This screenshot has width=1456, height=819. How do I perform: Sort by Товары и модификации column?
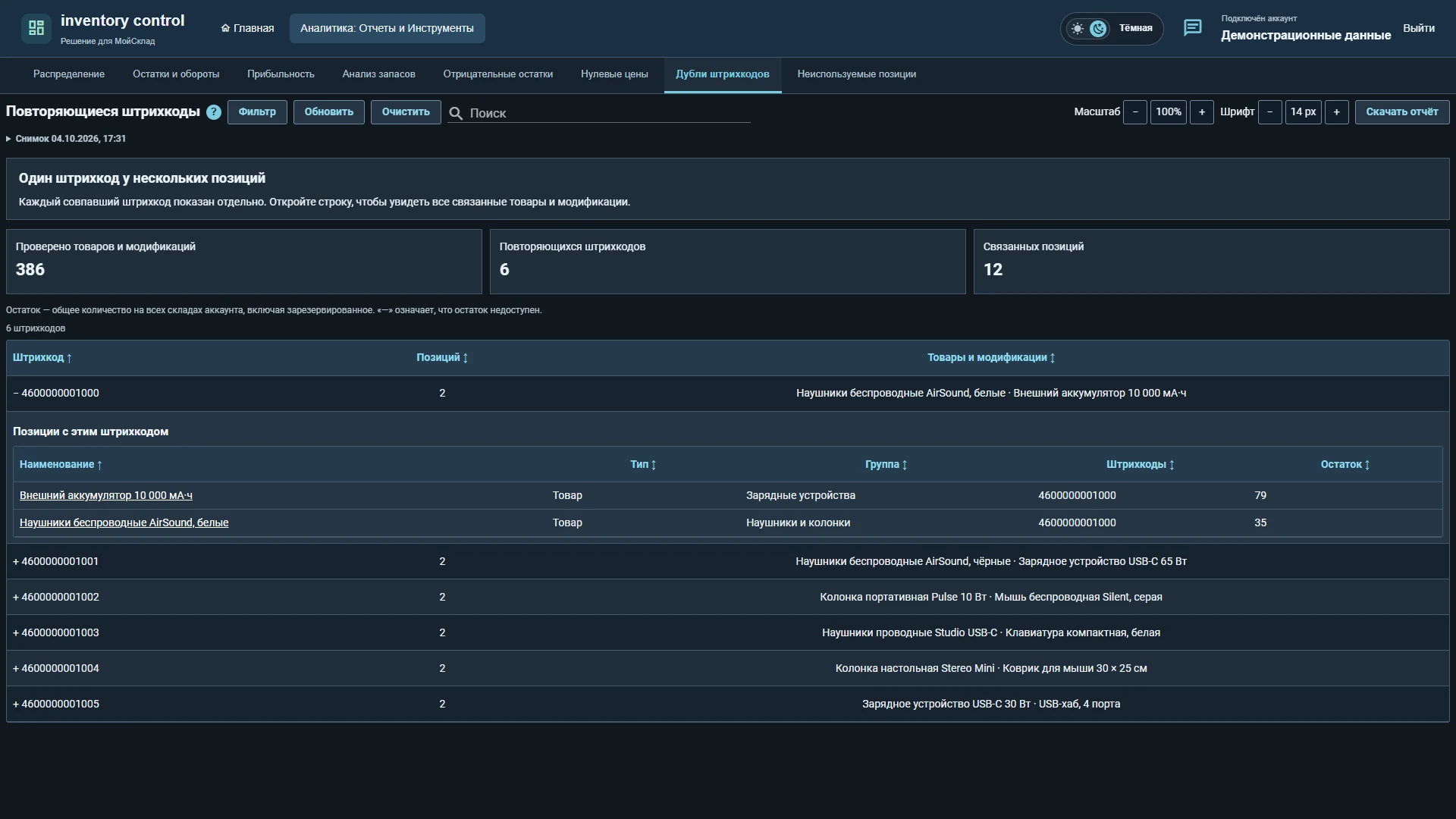pyautogui.click(x=991, y=357)
